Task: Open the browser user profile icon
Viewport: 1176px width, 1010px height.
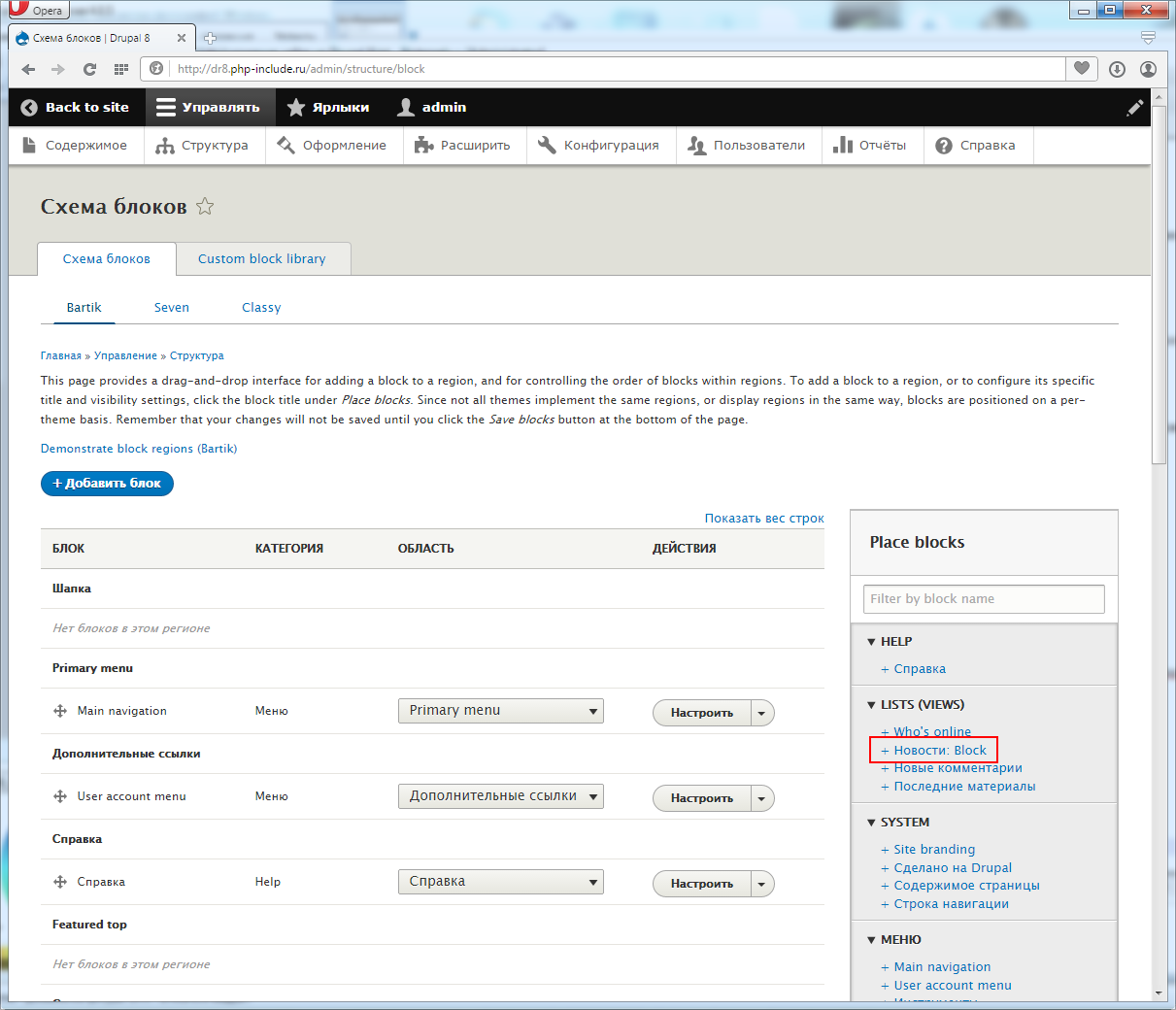Action: pyautogui.click(x=1148, y=69)
